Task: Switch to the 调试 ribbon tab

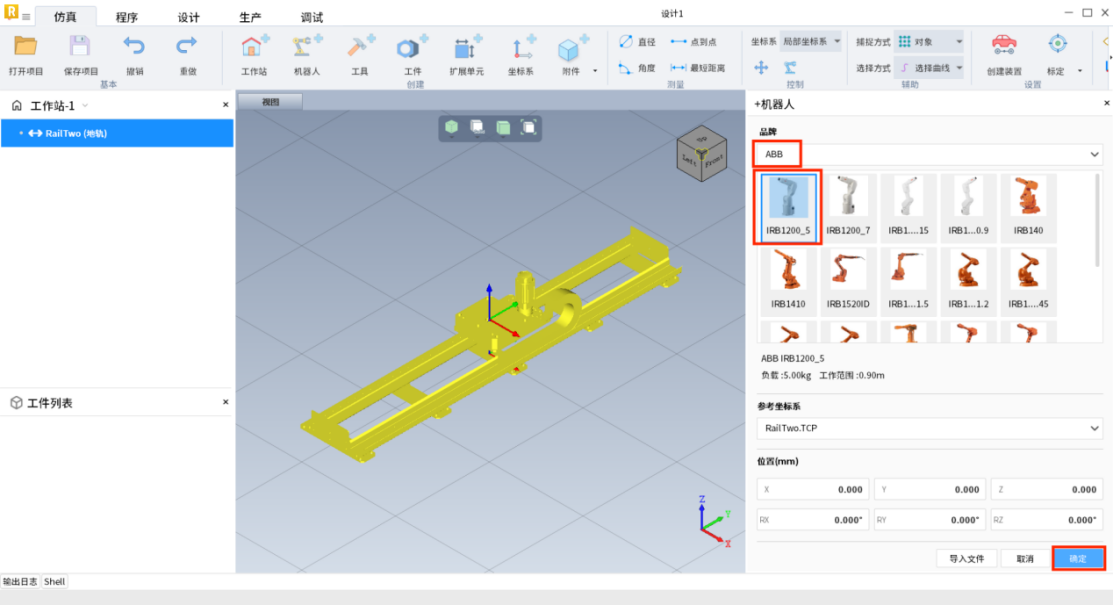Action: [312, 17]
